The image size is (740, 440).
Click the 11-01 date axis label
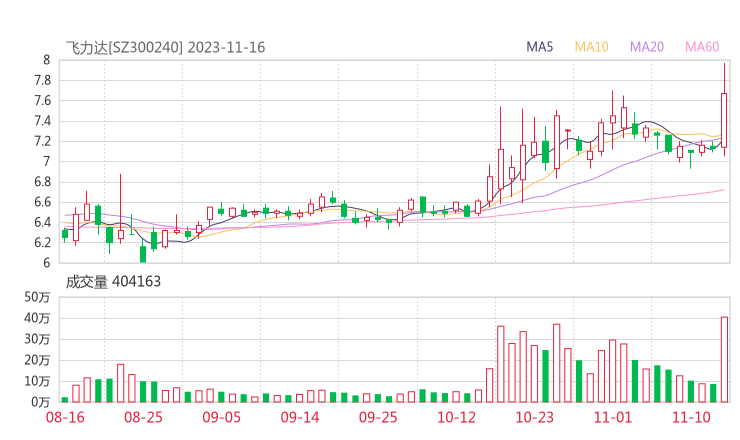click(613, 417)
